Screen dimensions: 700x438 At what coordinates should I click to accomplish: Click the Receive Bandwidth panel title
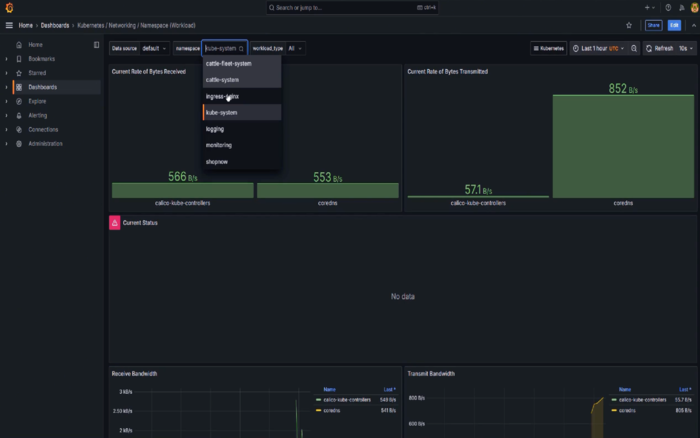tap(134, 374)
